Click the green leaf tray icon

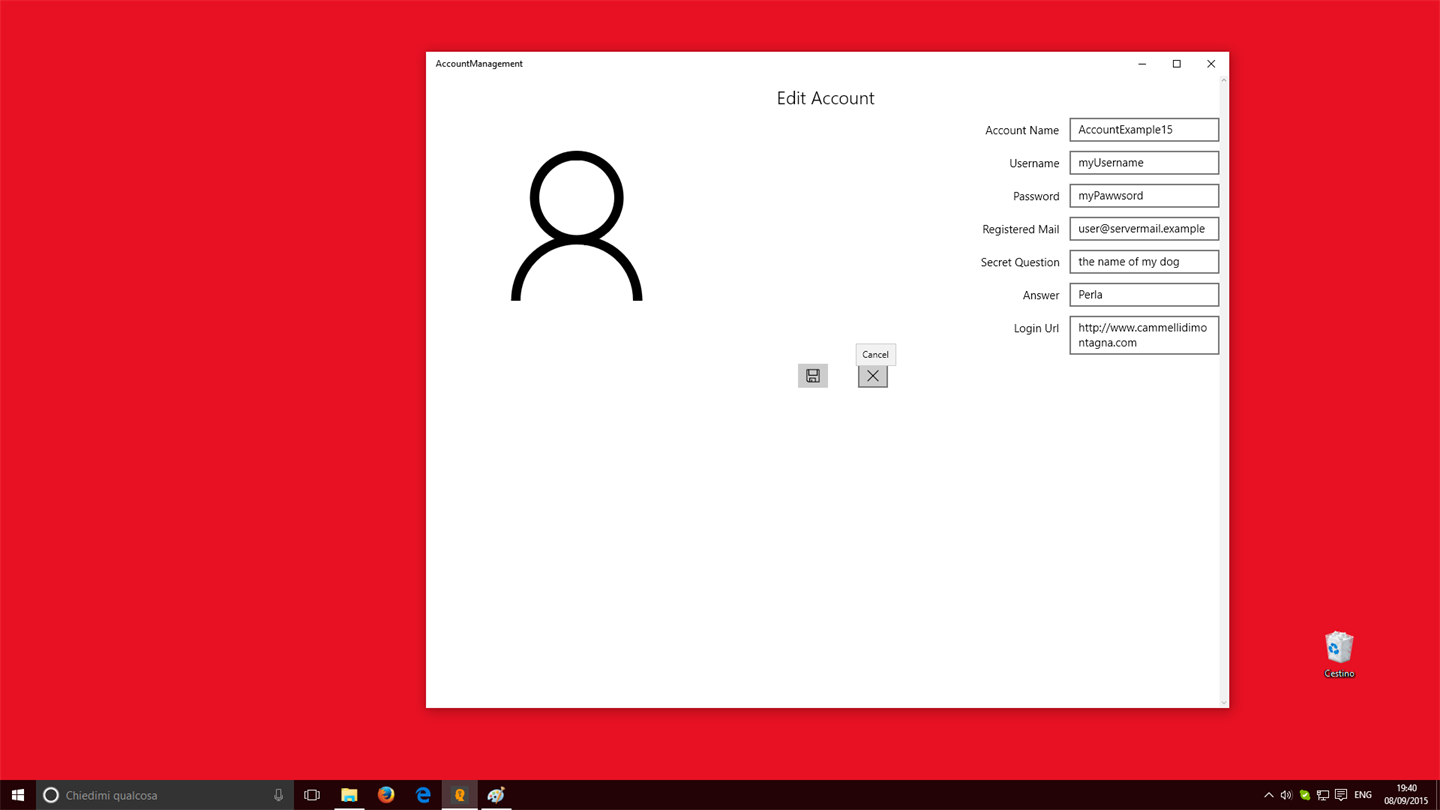1304,795
